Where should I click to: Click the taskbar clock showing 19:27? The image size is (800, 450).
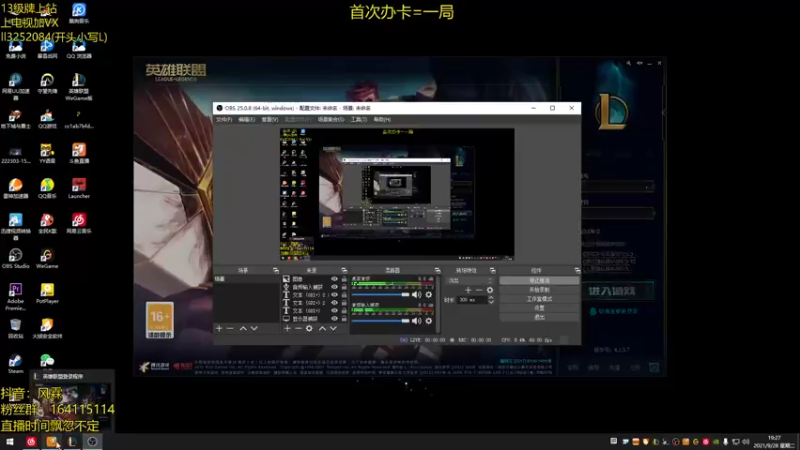[x=774, y=442]
